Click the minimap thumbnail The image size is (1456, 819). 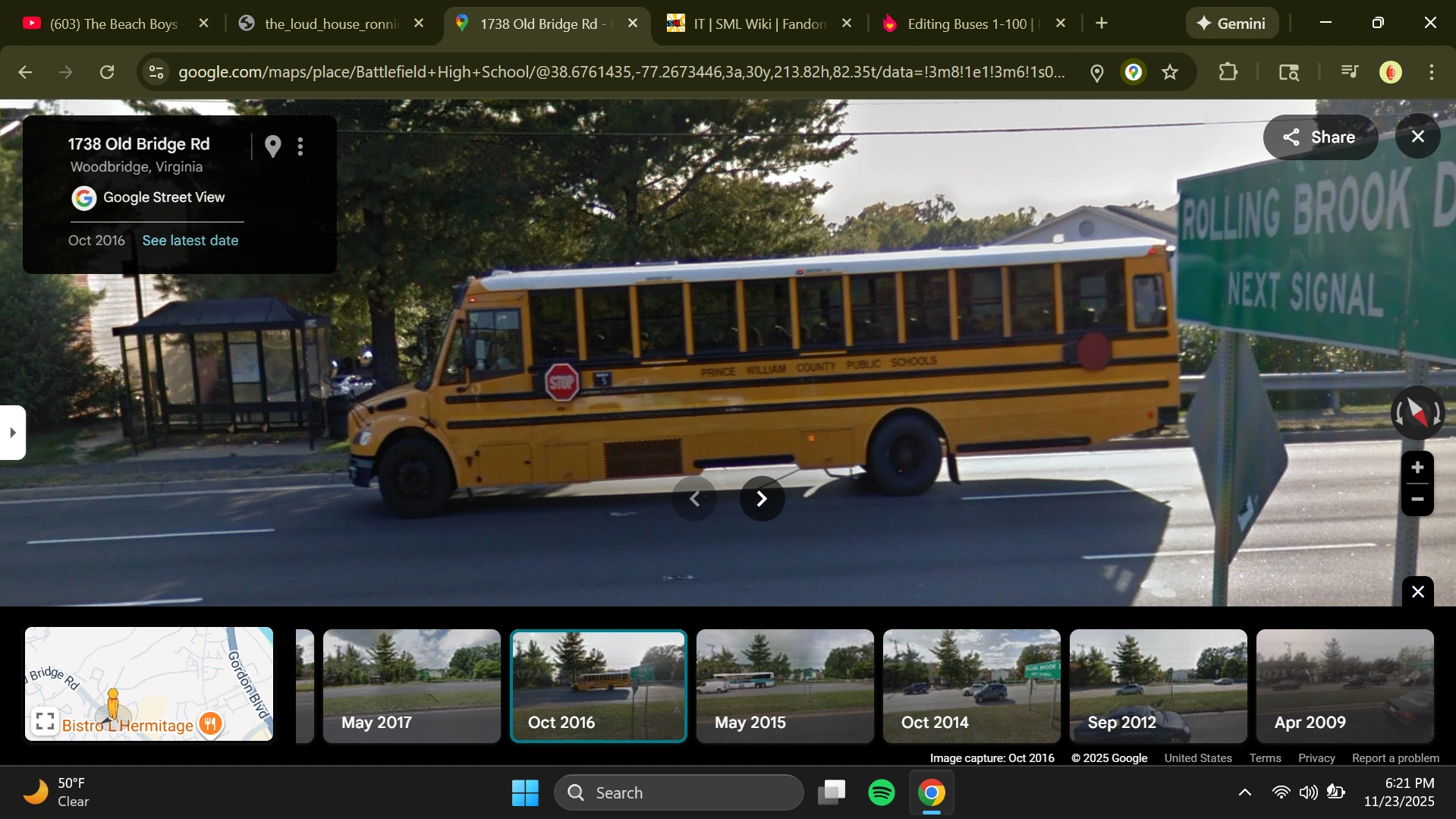(x=149, y=684)
